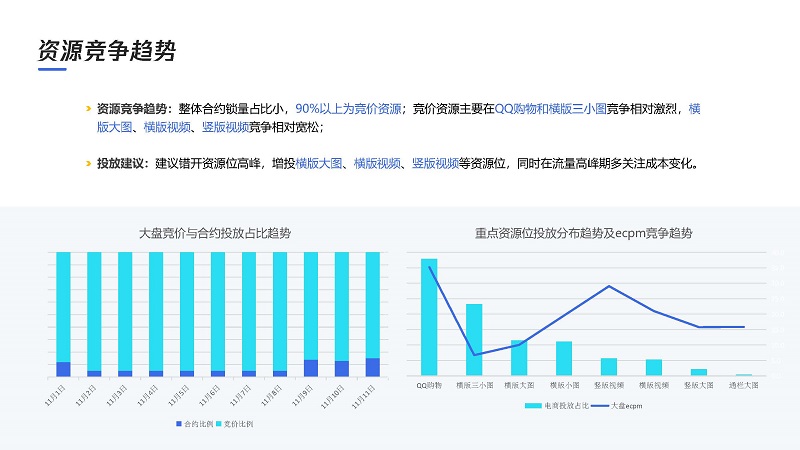The image size is (800, 450).
Task: Click the blue underline bar beneath the title
Action: tap(52, 70)
